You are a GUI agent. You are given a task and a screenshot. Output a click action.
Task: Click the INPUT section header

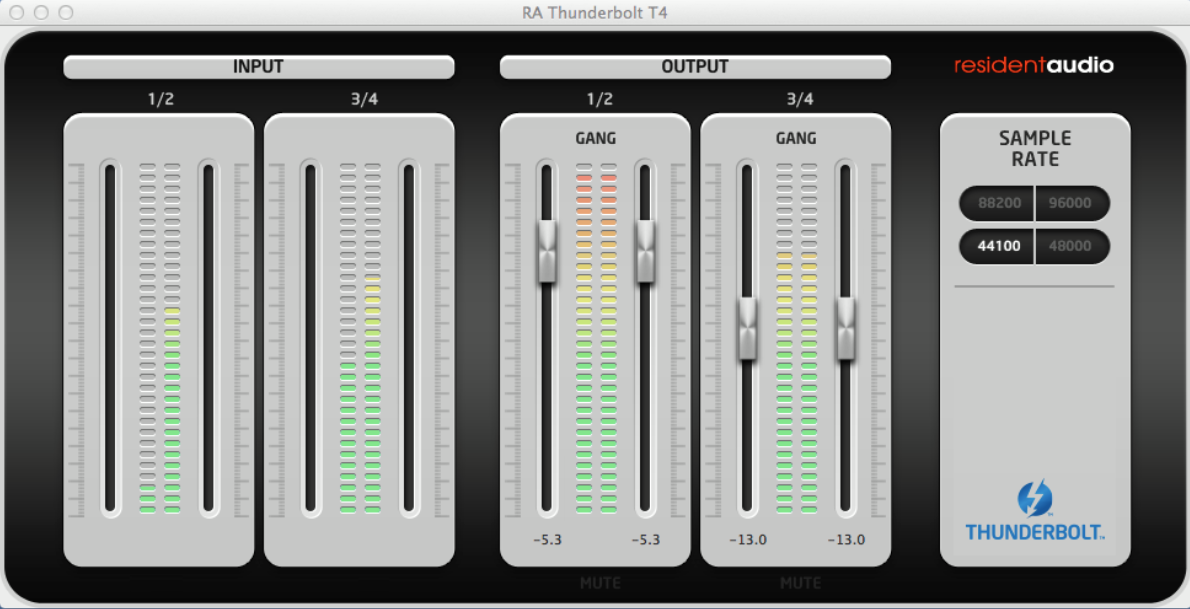[258, 67]
